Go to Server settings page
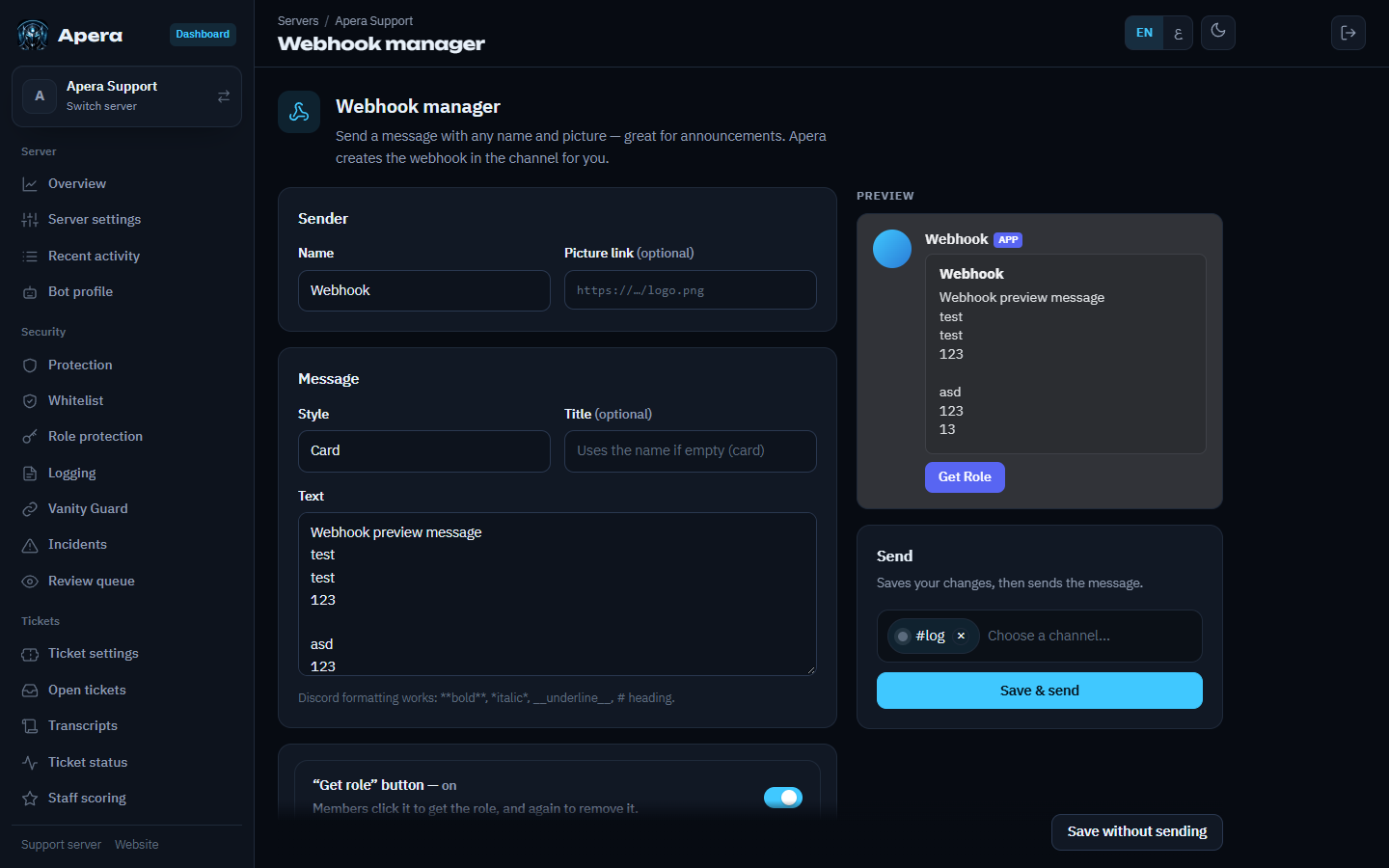Image resolution: width=1389 pixels, height=868 pixels. pyautogui.click(x=126, y=220)
